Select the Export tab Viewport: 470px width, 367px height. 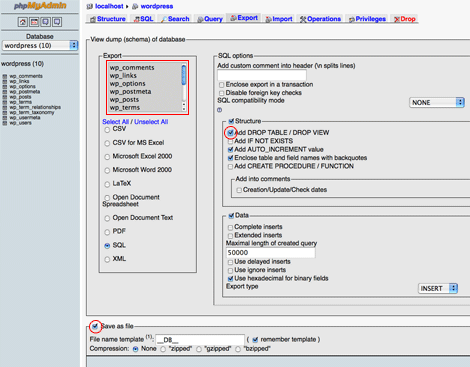click(244, 18)
